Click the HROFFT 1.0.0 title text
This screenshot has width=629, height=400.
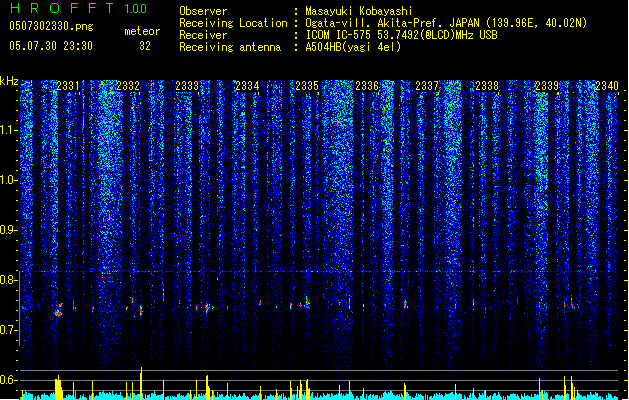click(79, 8)
